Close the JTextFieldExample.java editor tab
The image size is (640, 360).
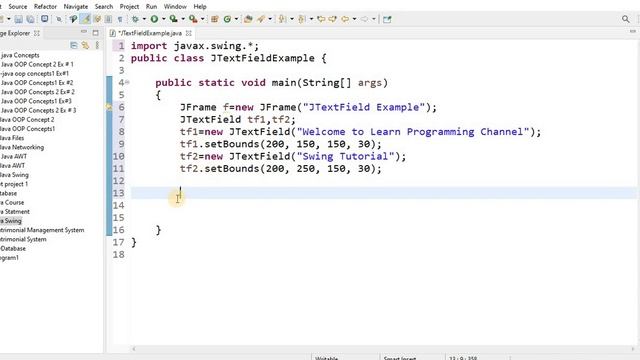coord(189,33)
